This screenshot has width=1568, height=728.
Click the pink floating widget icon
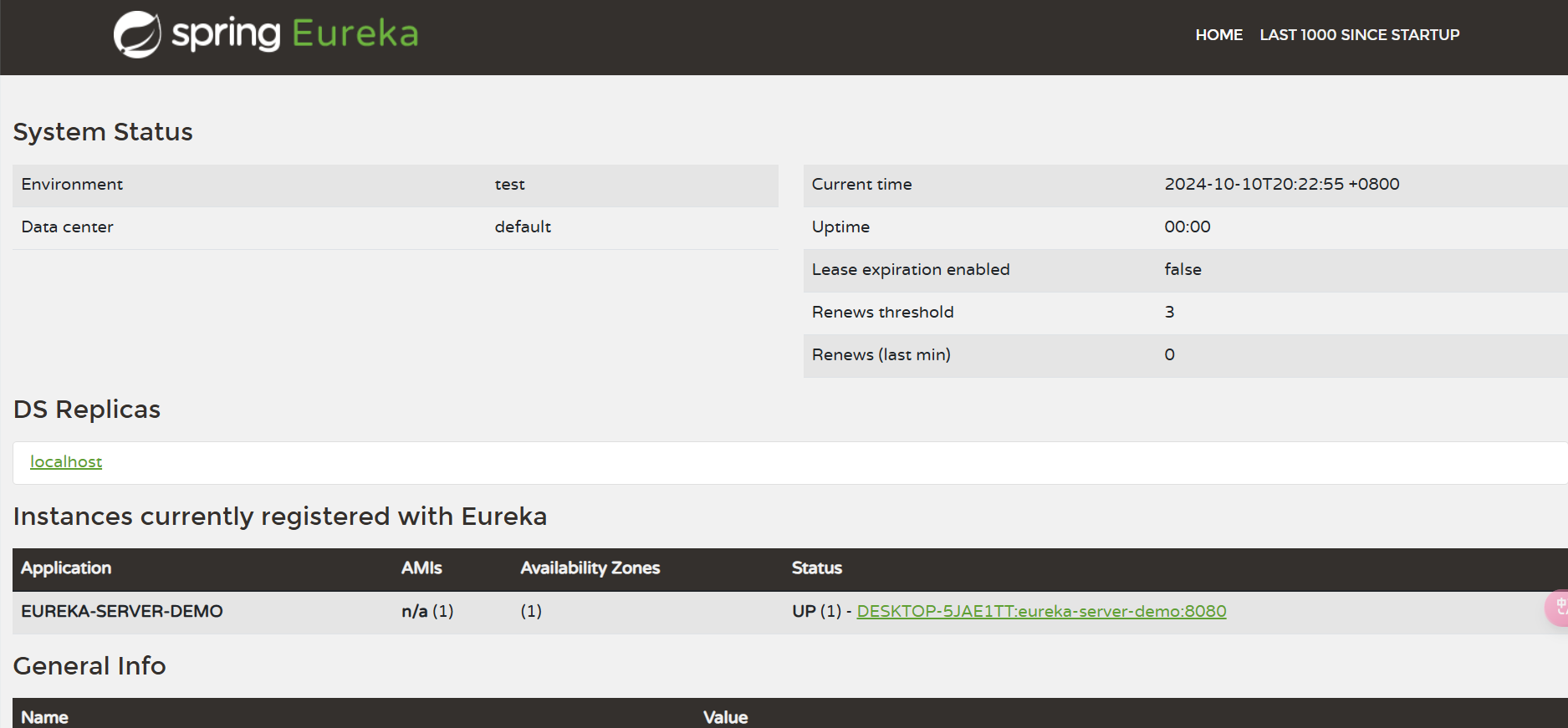click(1557, 608)
